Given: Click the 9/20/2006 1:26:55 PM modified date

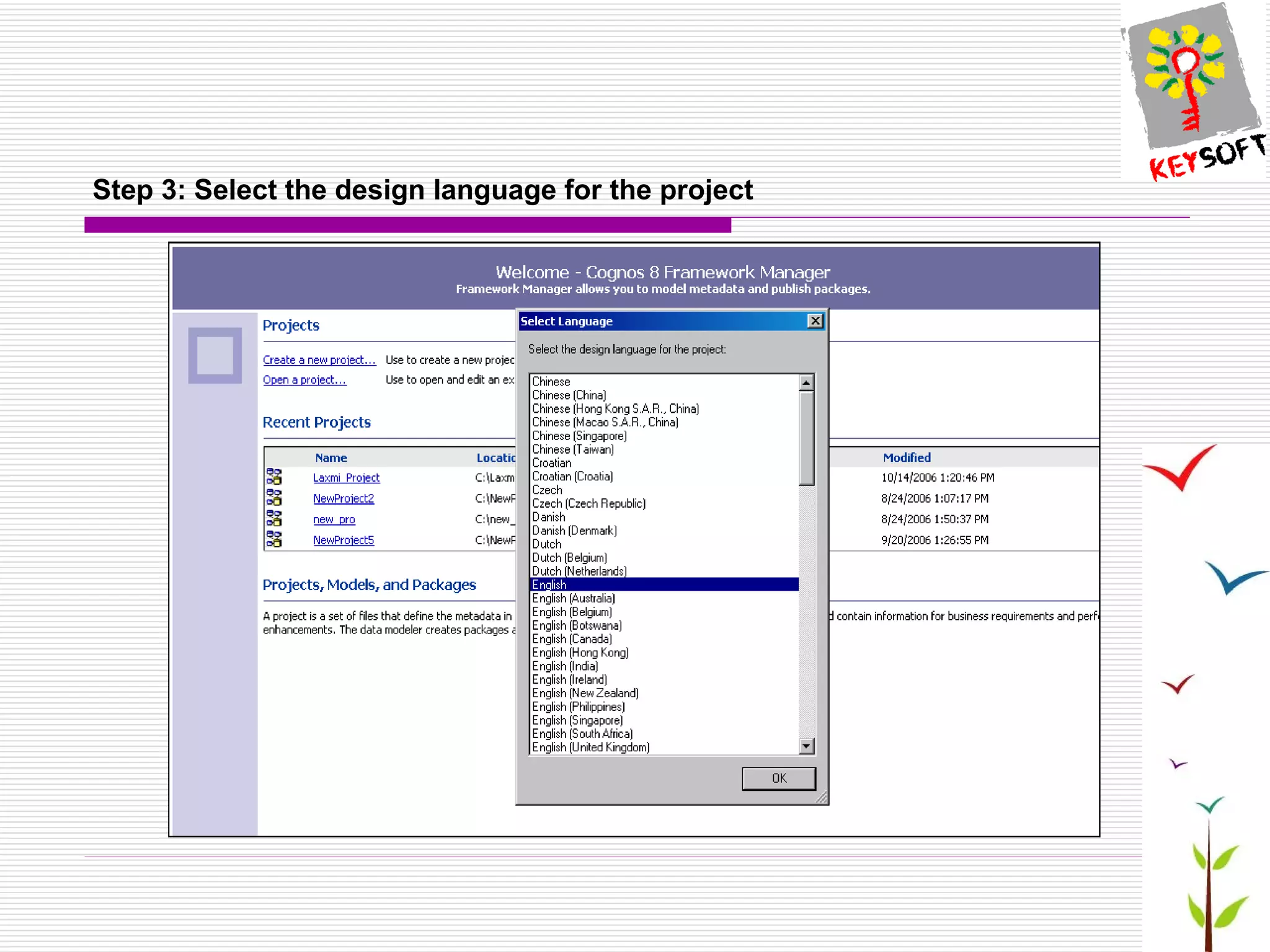Looking at the screenshot, I should tap(935, 540).
